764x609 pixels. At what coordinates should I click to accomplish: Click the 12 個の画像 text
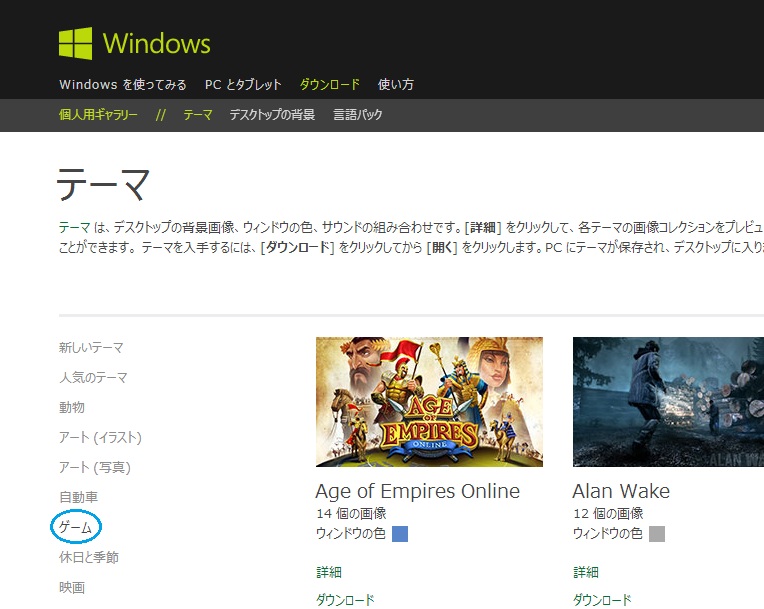click(608, 514)
